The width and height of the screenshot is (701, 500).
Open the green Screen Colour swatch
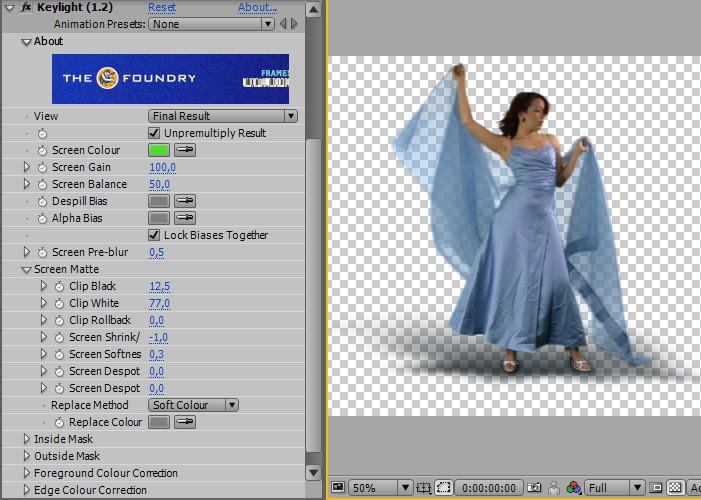(x=159, y=150)
